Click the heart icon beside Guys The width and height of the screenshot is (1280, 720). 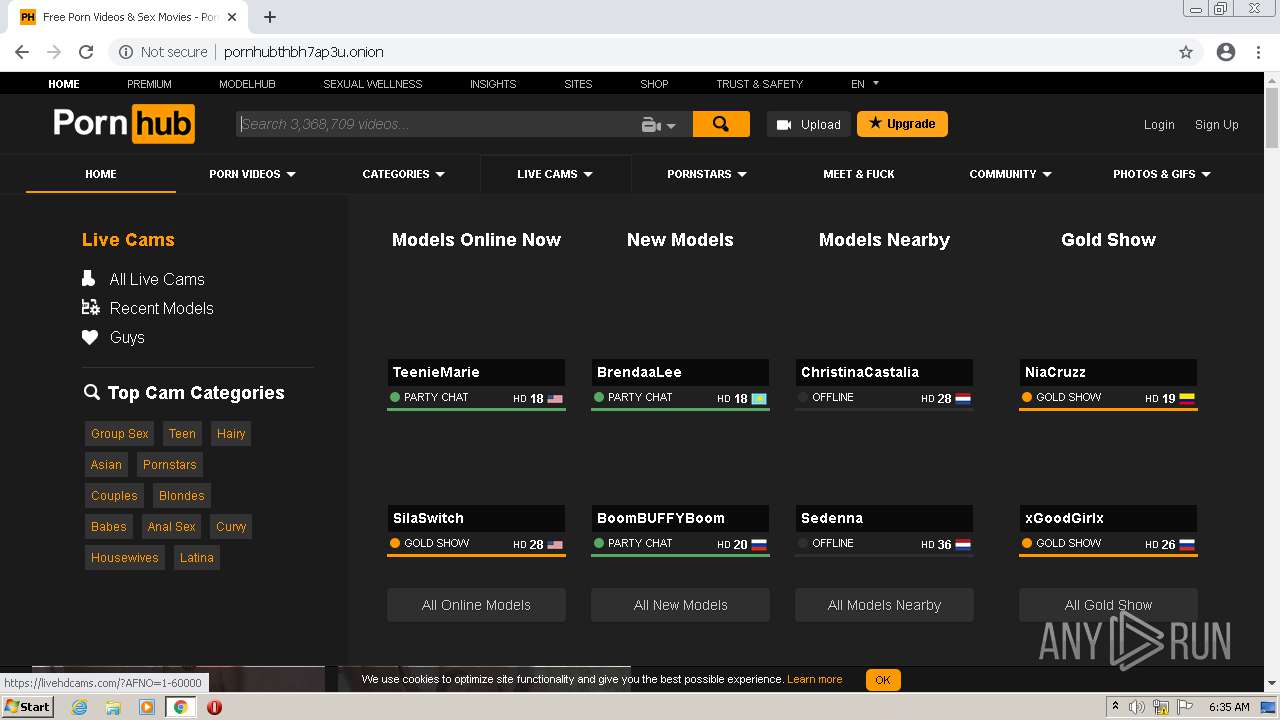point(90,337)
